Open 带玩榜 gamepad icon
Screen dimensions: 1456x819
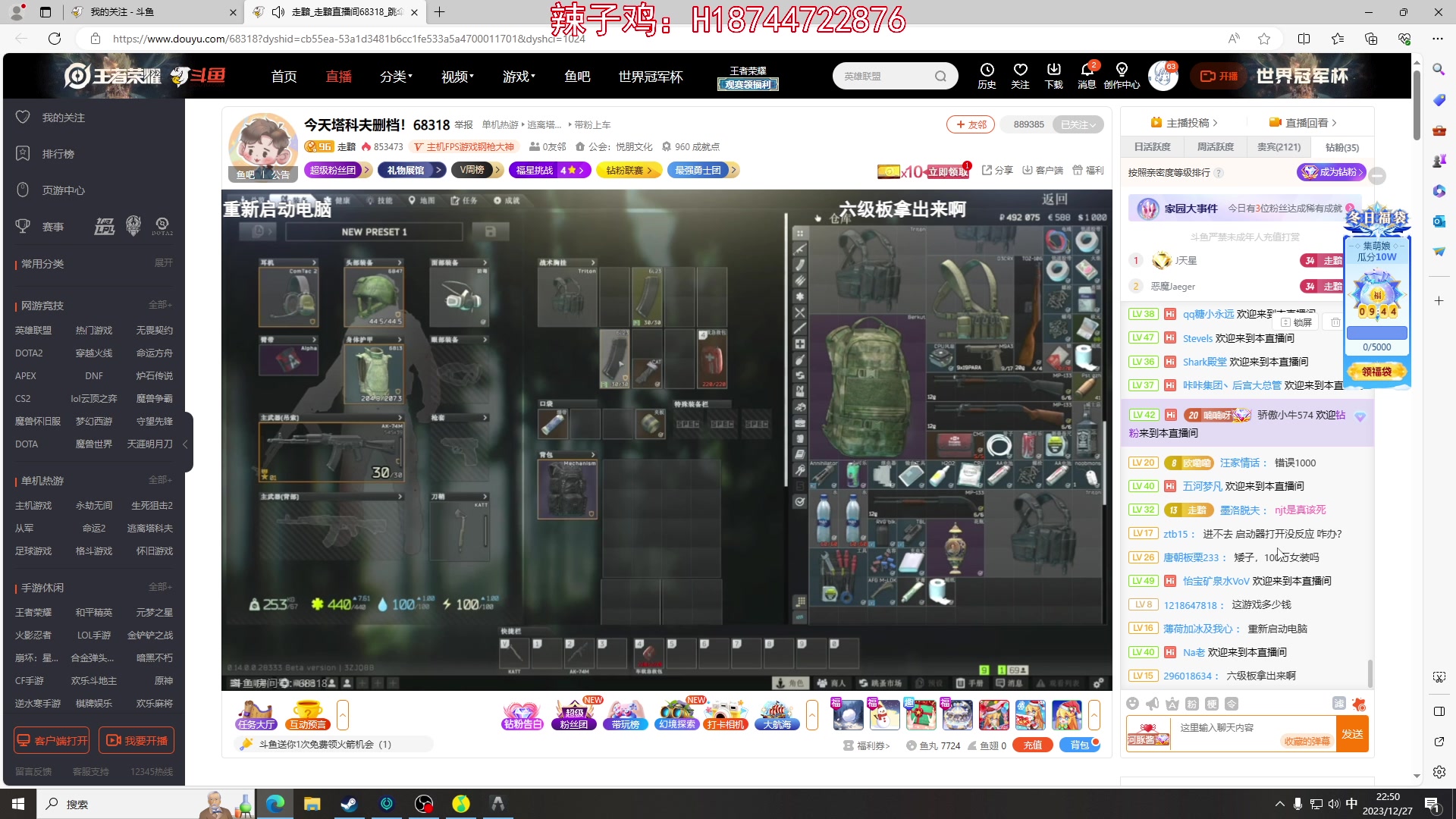[626, 715]
